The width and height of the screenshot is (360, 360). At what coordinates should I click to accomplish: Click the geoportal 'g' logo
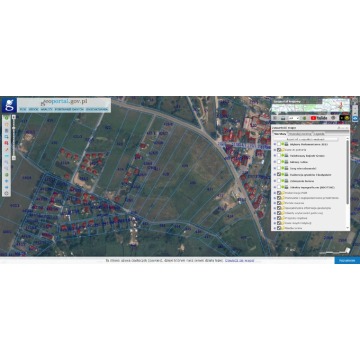pos(9,105)
